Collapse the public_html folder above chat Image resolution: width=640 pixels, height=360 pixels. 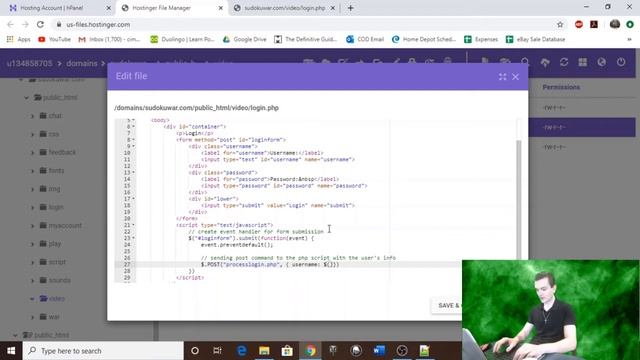(26, 98)
